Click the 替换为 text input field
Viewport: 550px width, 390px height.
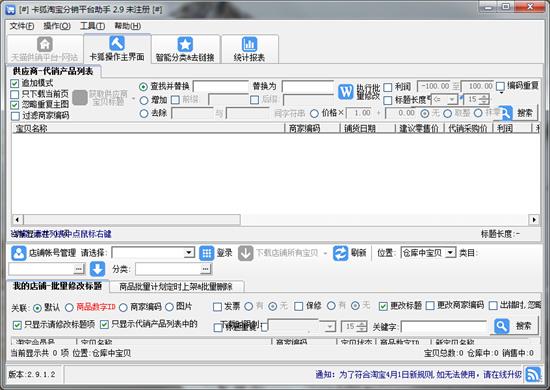(x=308, y=87)
